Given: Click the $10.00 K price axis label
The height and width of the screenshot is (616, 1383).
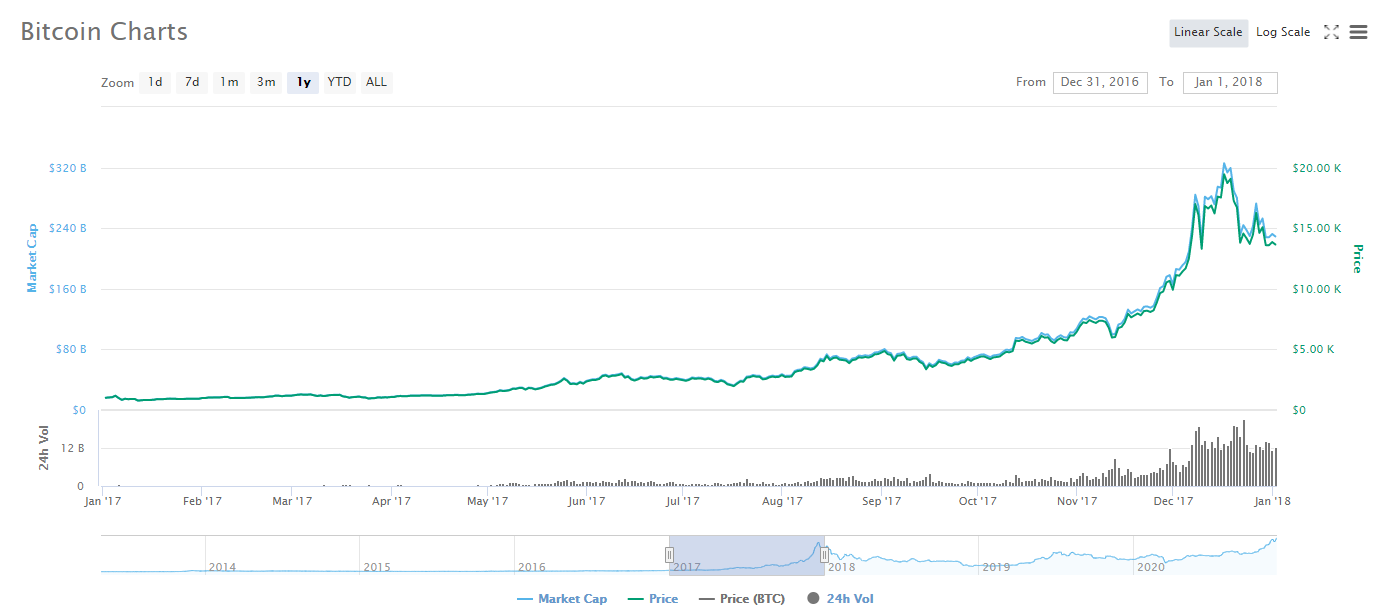Looking at the screenshot, I should pyautogui.click(x=1316, y=289).
